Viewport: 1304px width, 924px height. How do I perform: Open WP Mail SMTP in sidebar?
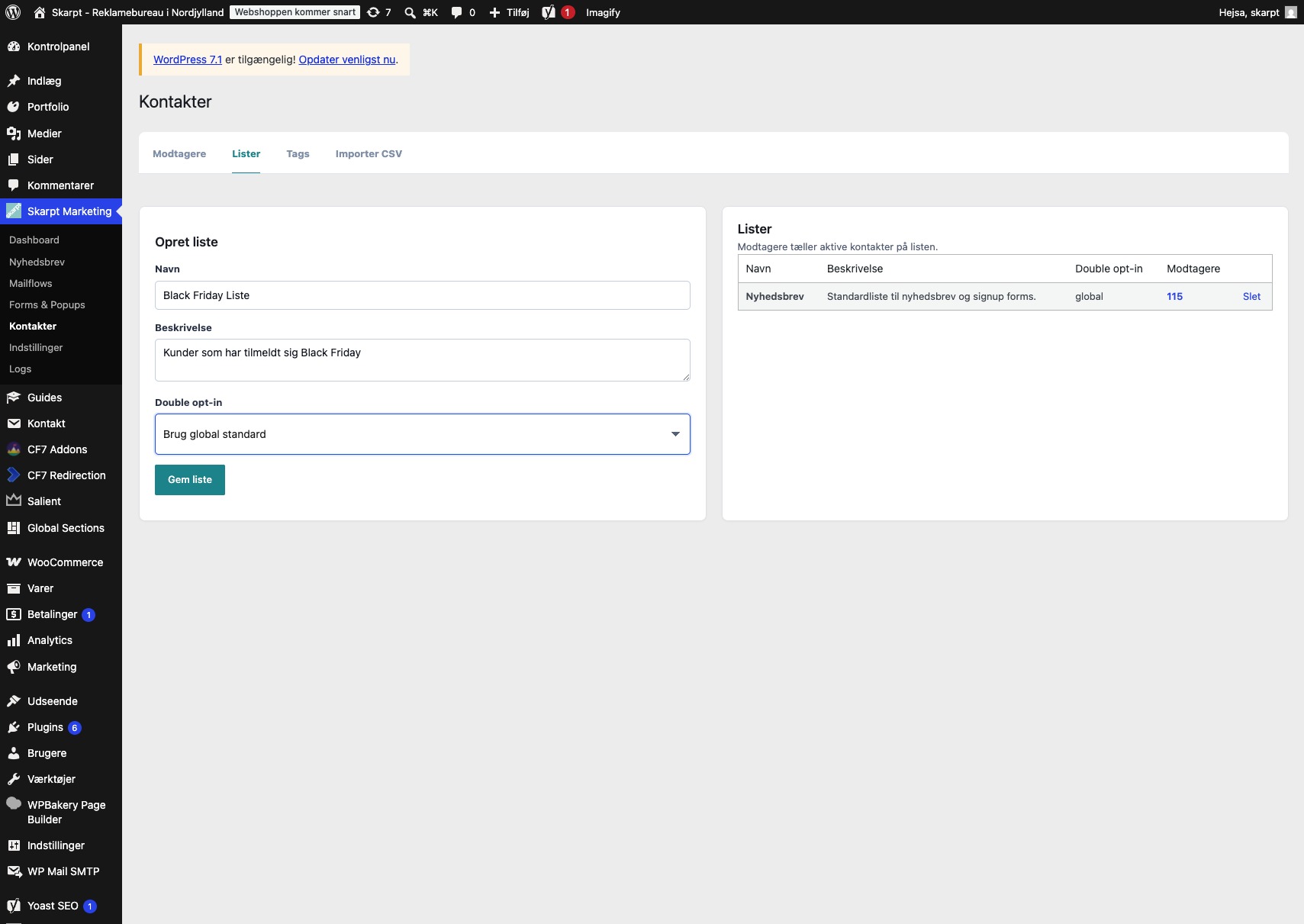tap(61, 871)
